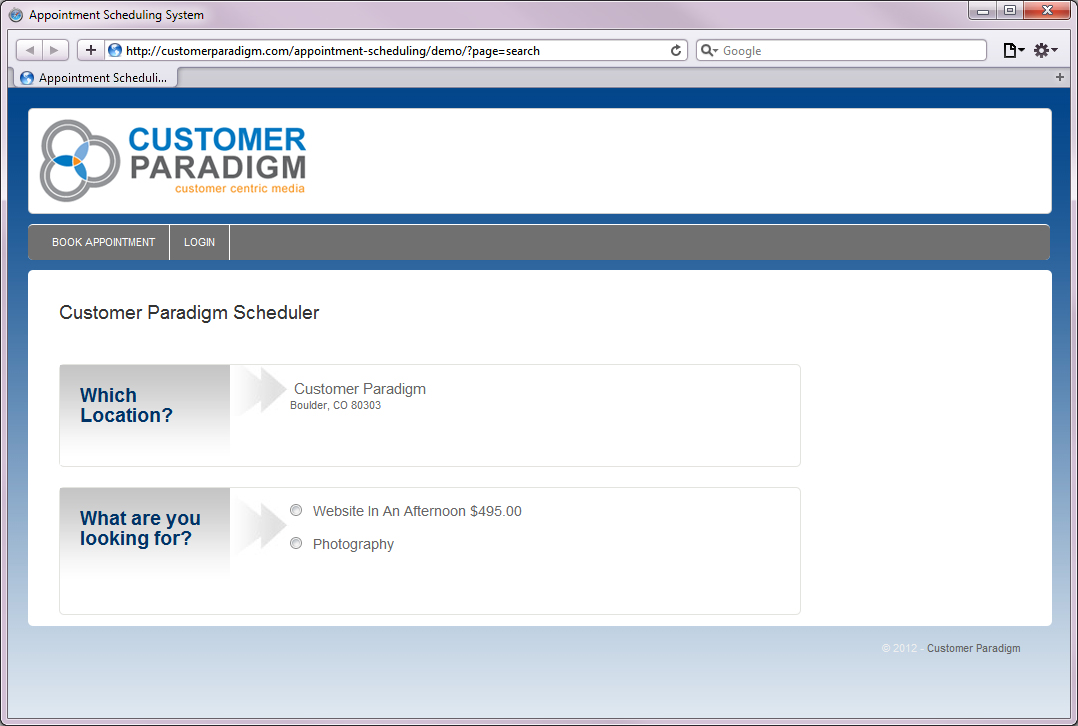Open the LOGIN menu item
Image resolution: width=1078 pixels, height=726 pixels.
pos(199,242)
